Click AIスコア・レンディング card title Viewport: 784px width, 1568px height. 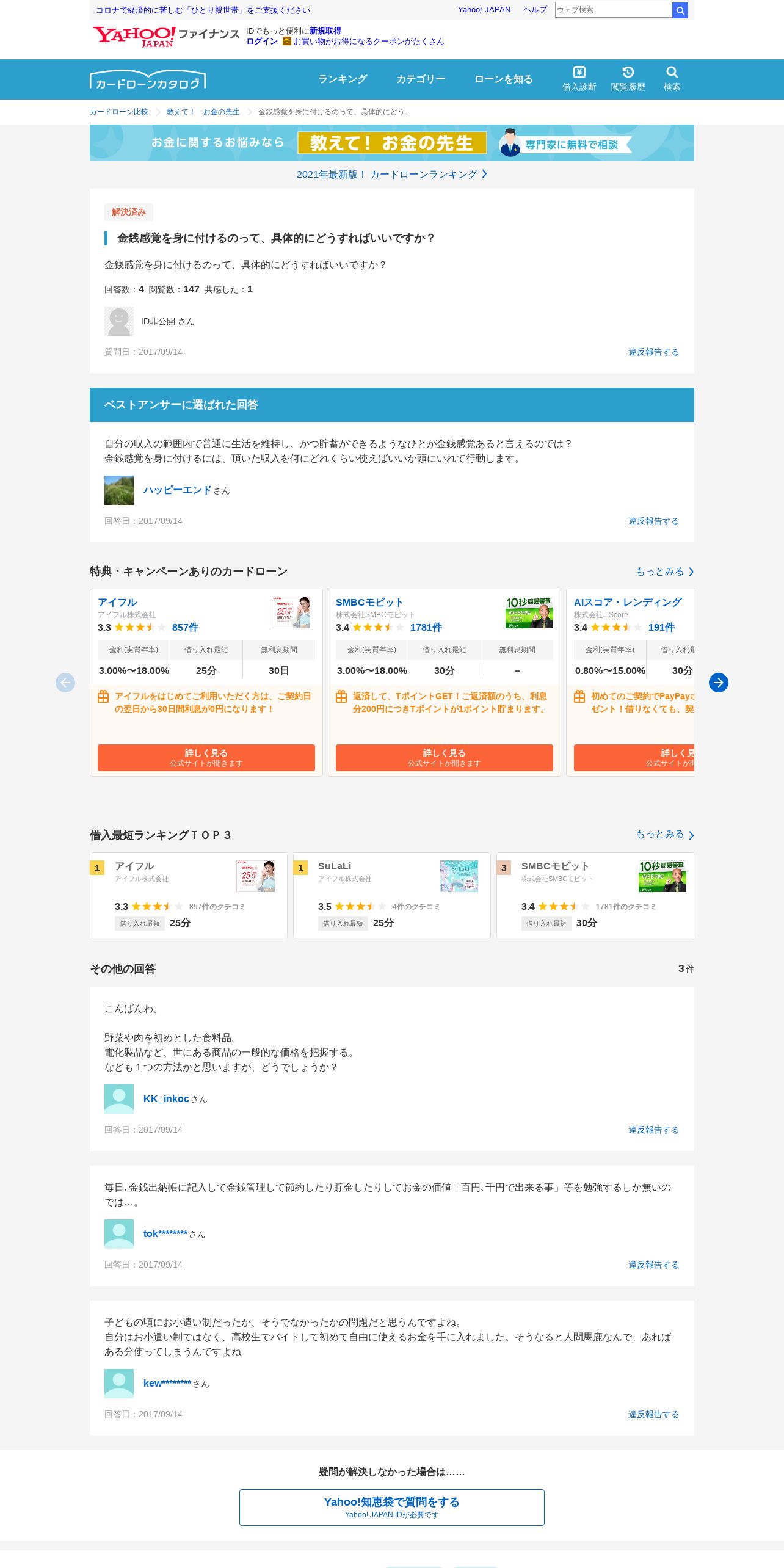[x=628, y=603]
